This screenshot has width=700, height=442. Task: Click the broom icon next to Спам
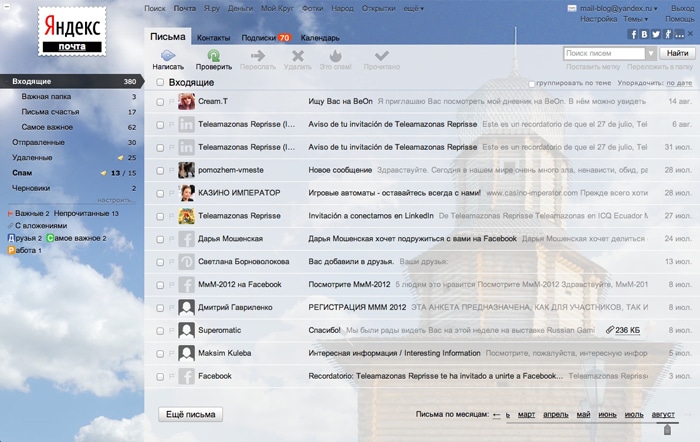point(105,173)
